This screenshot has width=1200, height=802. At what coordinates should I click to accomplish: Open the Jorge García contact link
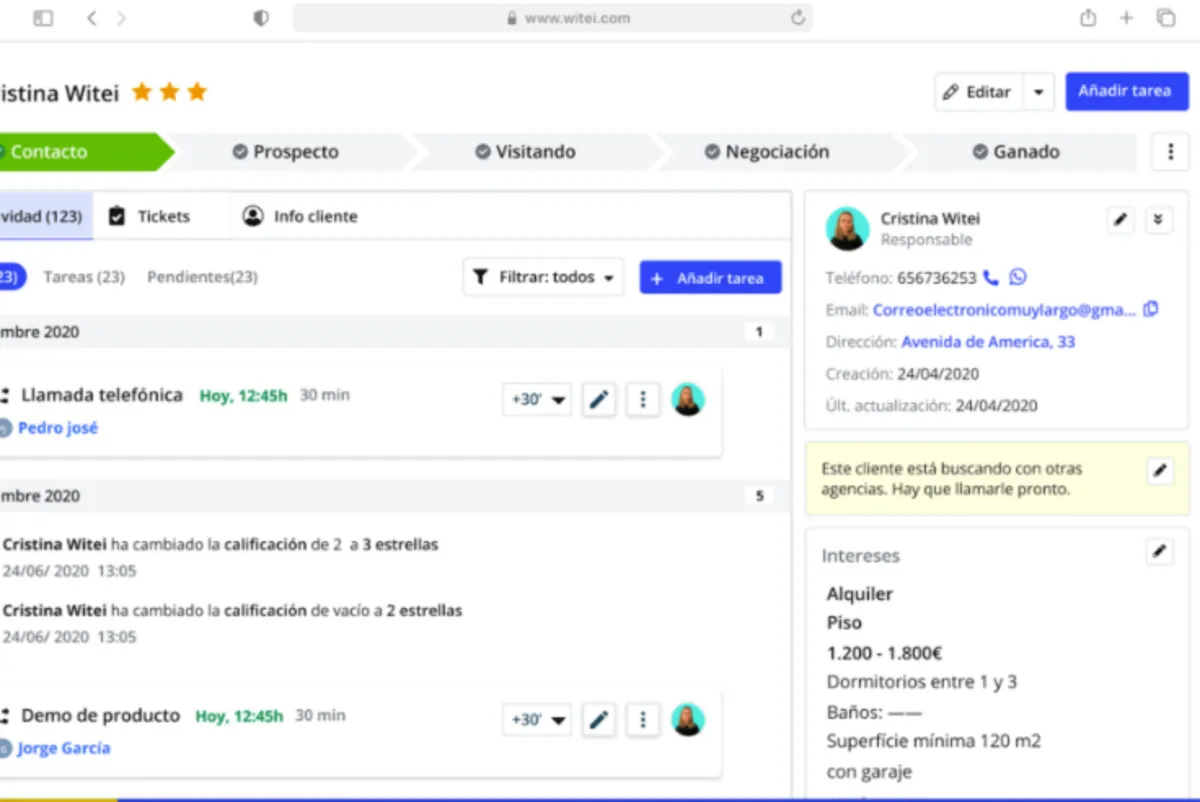click(63, 748)
